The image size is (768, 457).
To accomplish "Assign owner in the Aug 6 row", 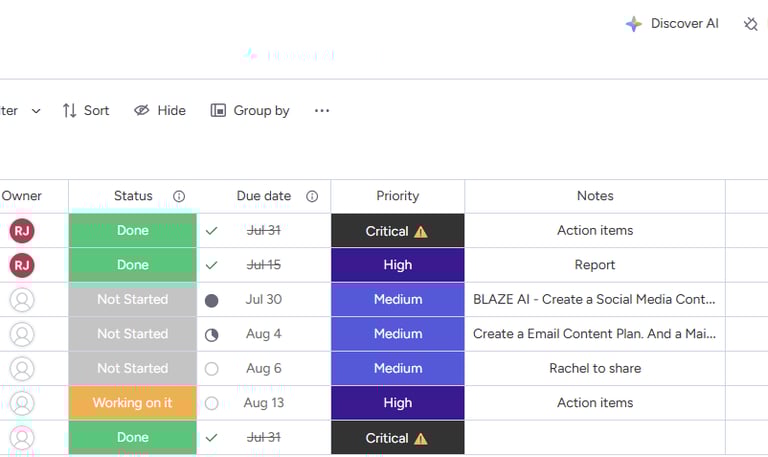I will point(22,369).
